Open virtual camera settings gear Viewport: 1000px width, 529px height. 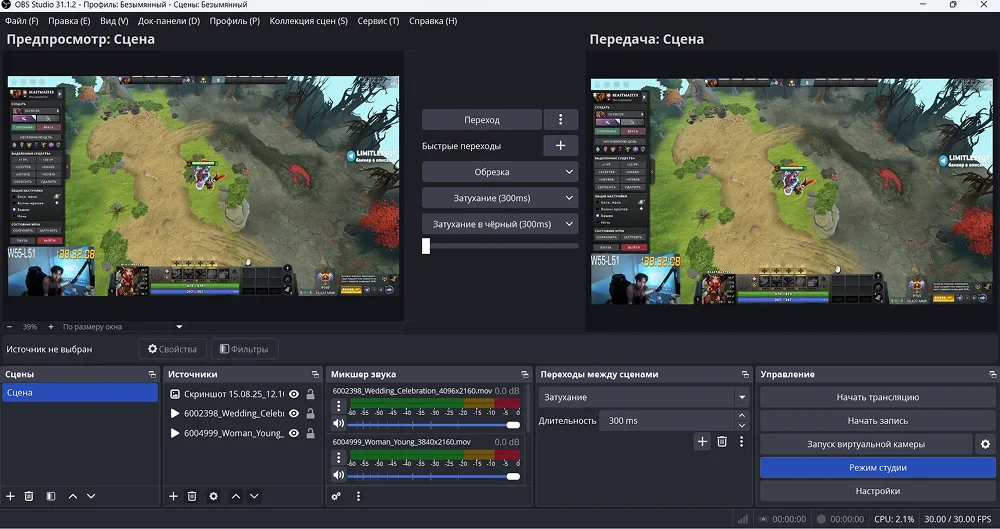coord(985,444)
